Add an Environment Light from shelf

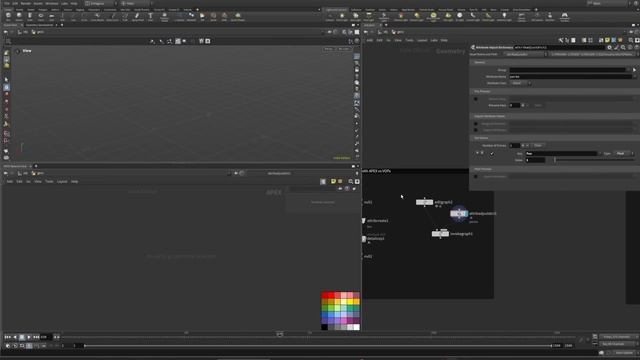tap(433, 16)
